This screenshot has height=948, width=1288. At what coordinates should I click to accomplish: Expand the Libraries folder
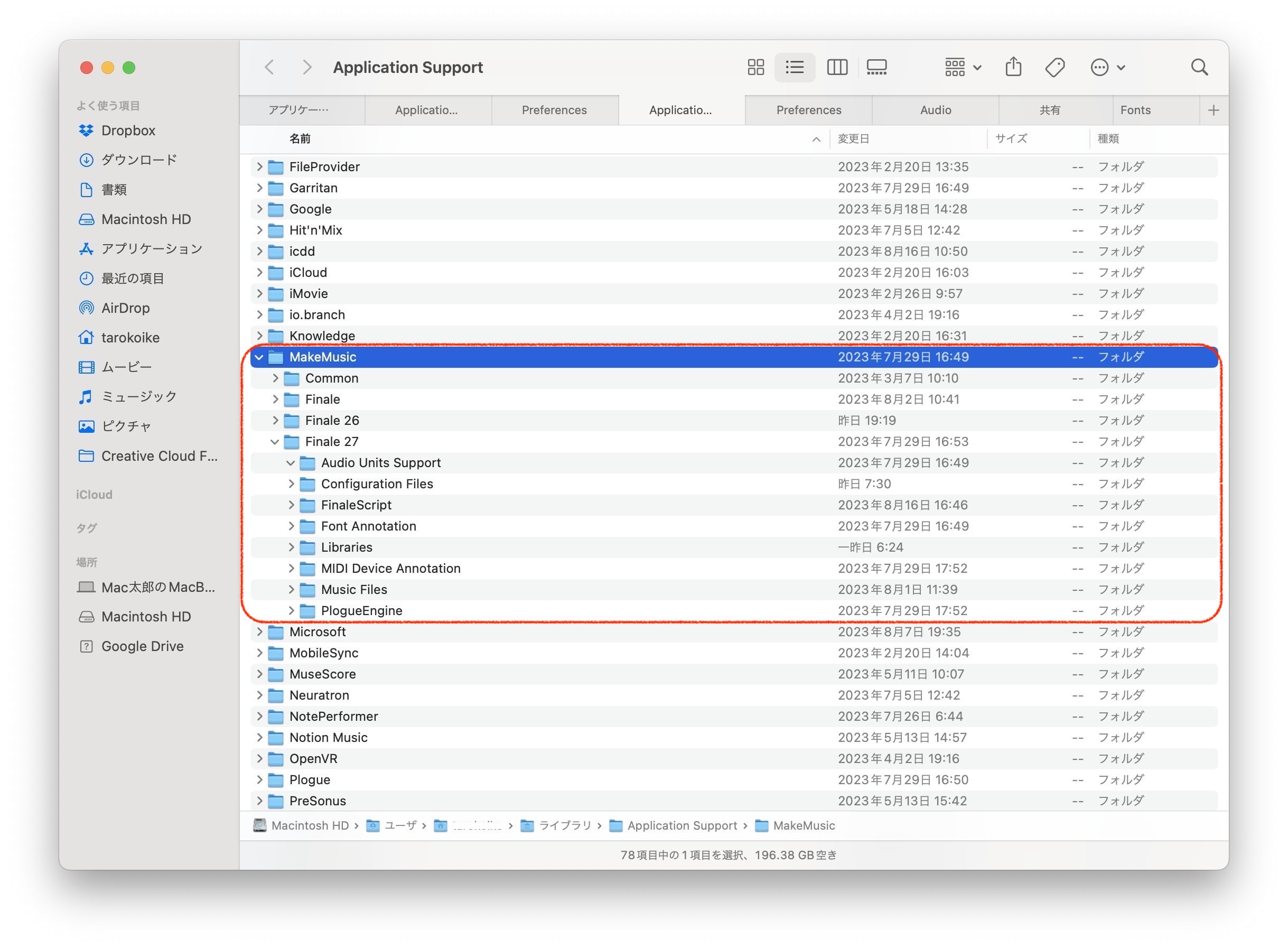pos(291,547)
